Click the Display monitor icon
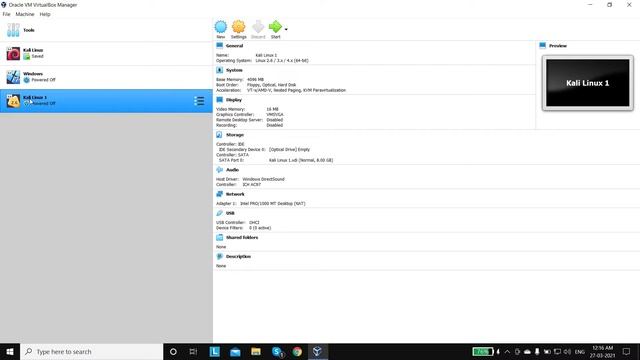Viewport: 640px width, 360px height. tap(220, 99)
